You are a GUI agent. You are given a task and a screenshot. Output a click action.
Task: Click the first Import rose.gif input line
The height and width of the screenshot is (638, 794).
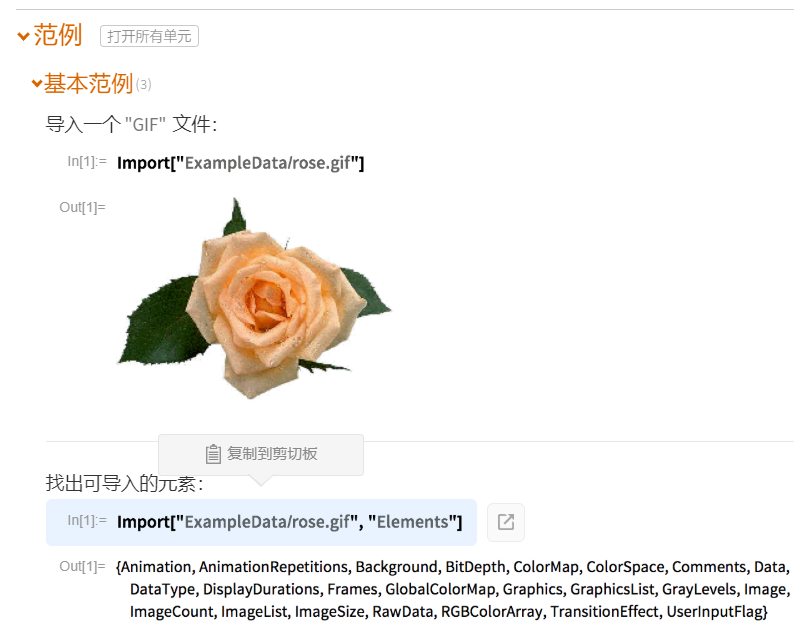click(x=241, y=163)
